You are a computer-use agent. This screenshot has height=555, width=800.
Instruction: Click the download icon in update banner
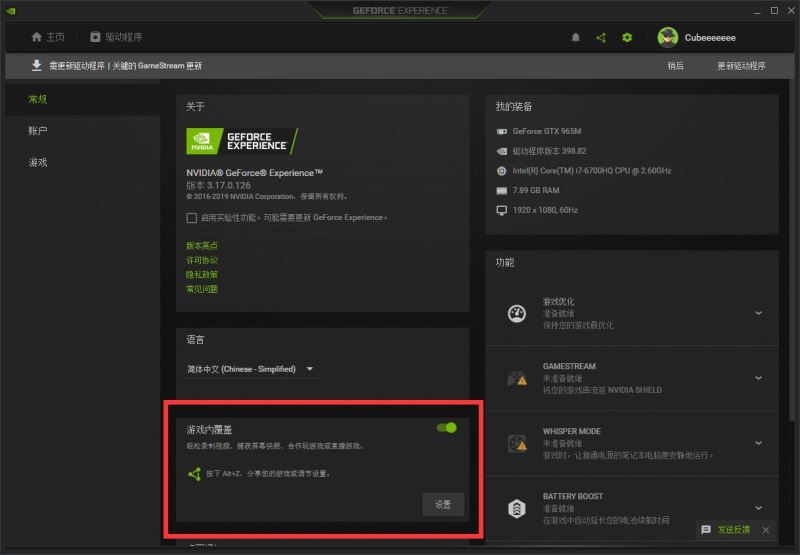coord(36,65)
